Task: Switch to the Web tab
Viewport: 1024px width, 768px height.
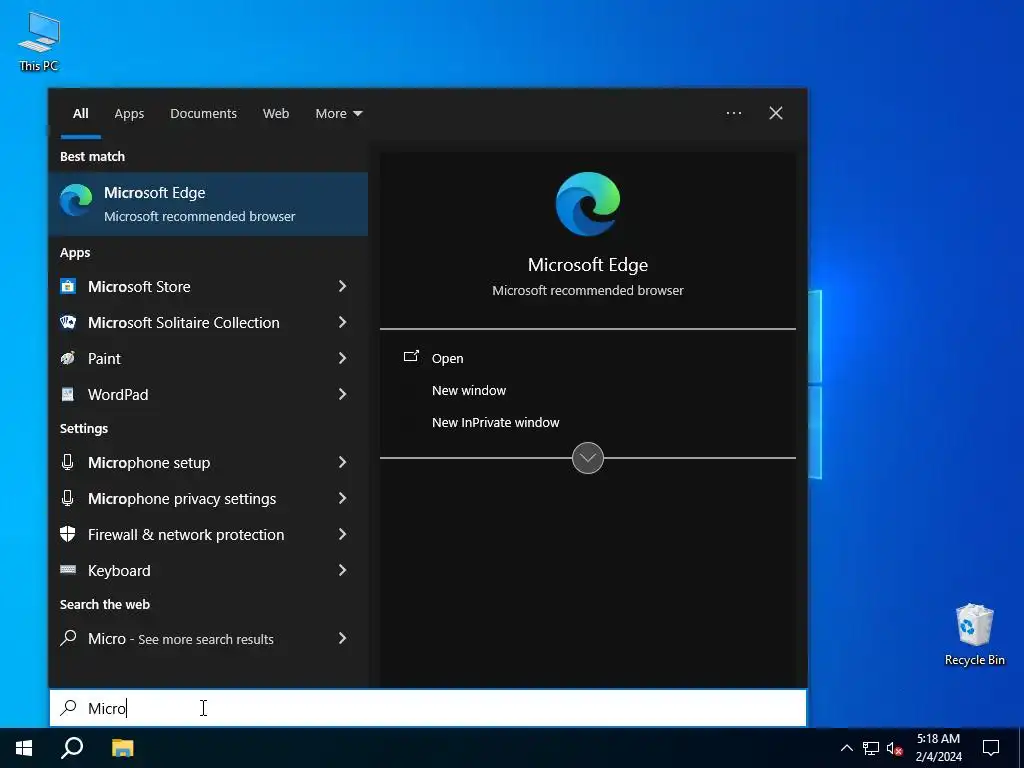Action: click(x=276, y=114)
